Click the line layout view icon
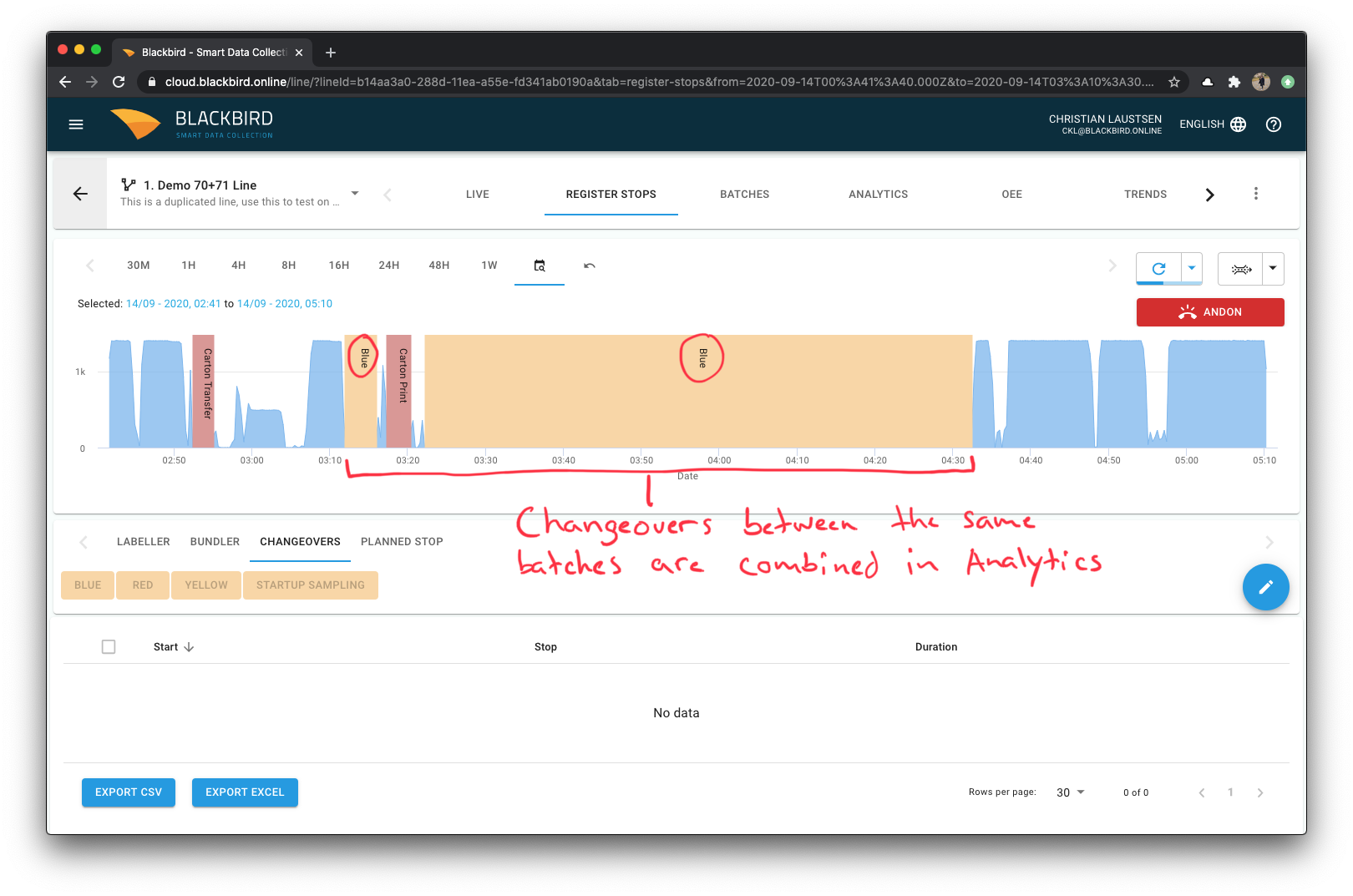Screen dimensions: 1353x896 point(1241,269)
